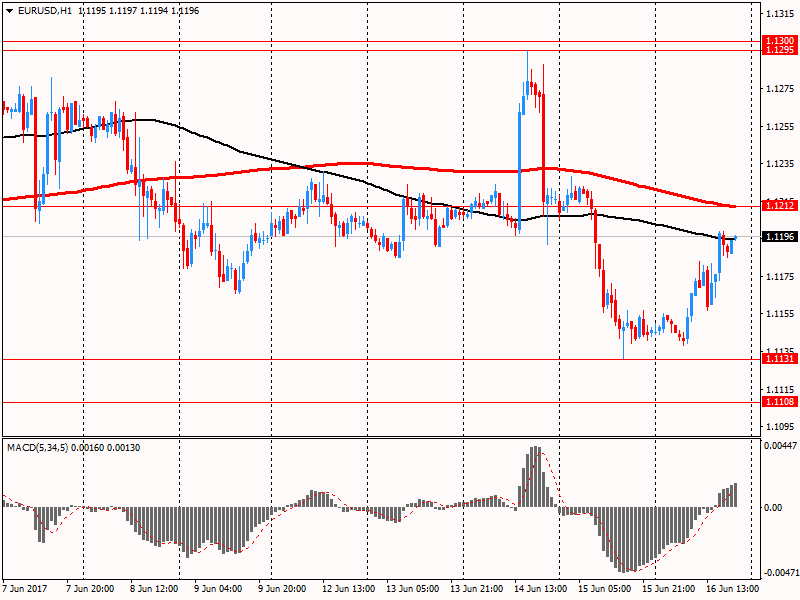Select the EURUSD,H1 chart title text
Screen dimensions: 800x600
click(45, 11)
